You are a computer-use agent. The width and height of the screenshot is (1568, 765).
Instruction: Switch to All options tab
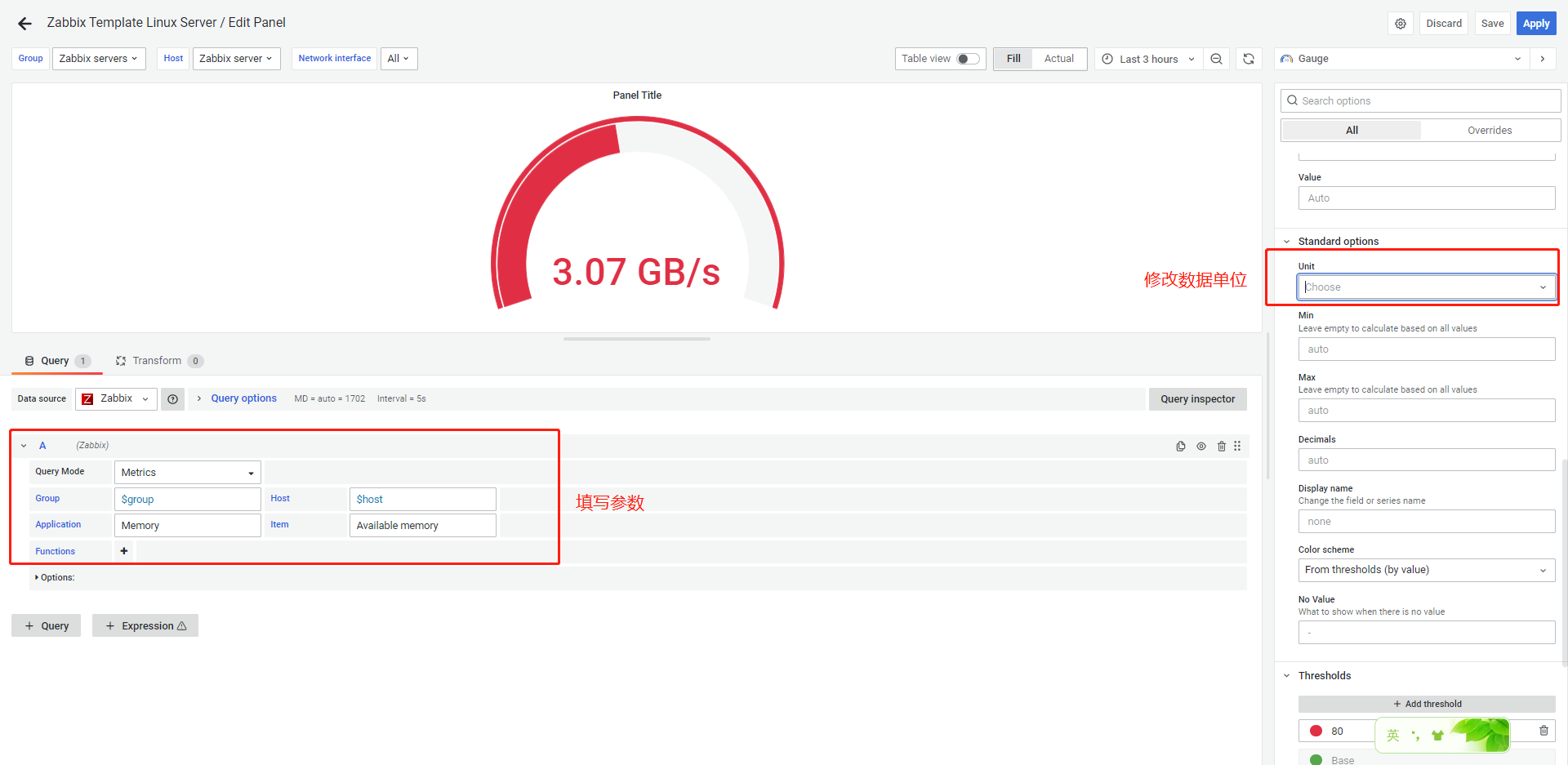[x=1352, y=130]
